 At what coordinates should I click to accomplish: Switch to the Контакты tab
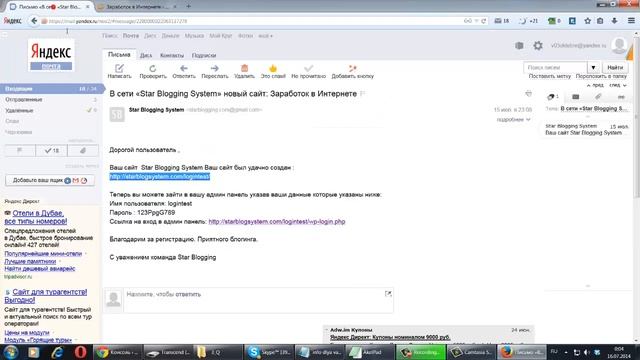pyautogui.click(x=172, y=55)
